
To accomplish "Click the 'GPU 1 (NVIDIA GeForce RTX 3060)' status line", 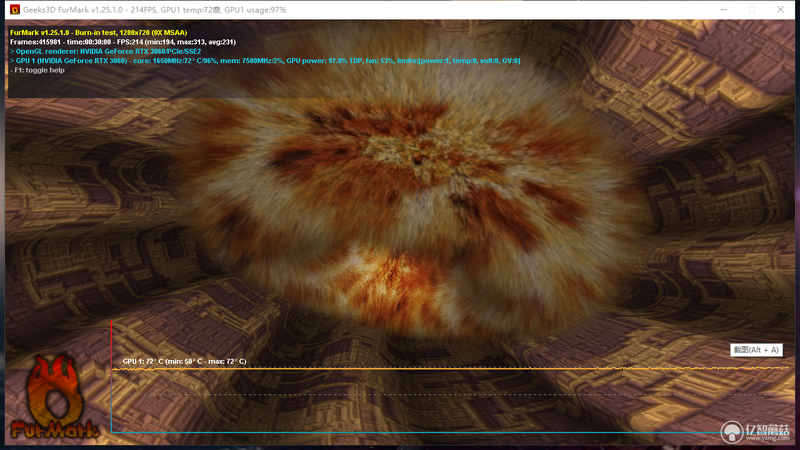I will [265, 61].
